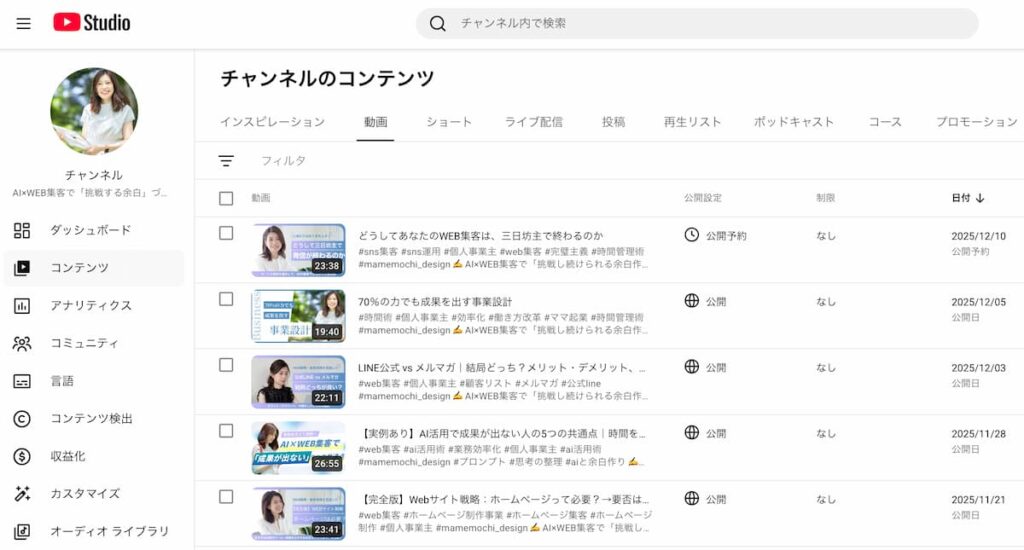Open the 【完全版】Webサイト戦略 video title
The image size is (1024, 550).
[x=504, y=500]
